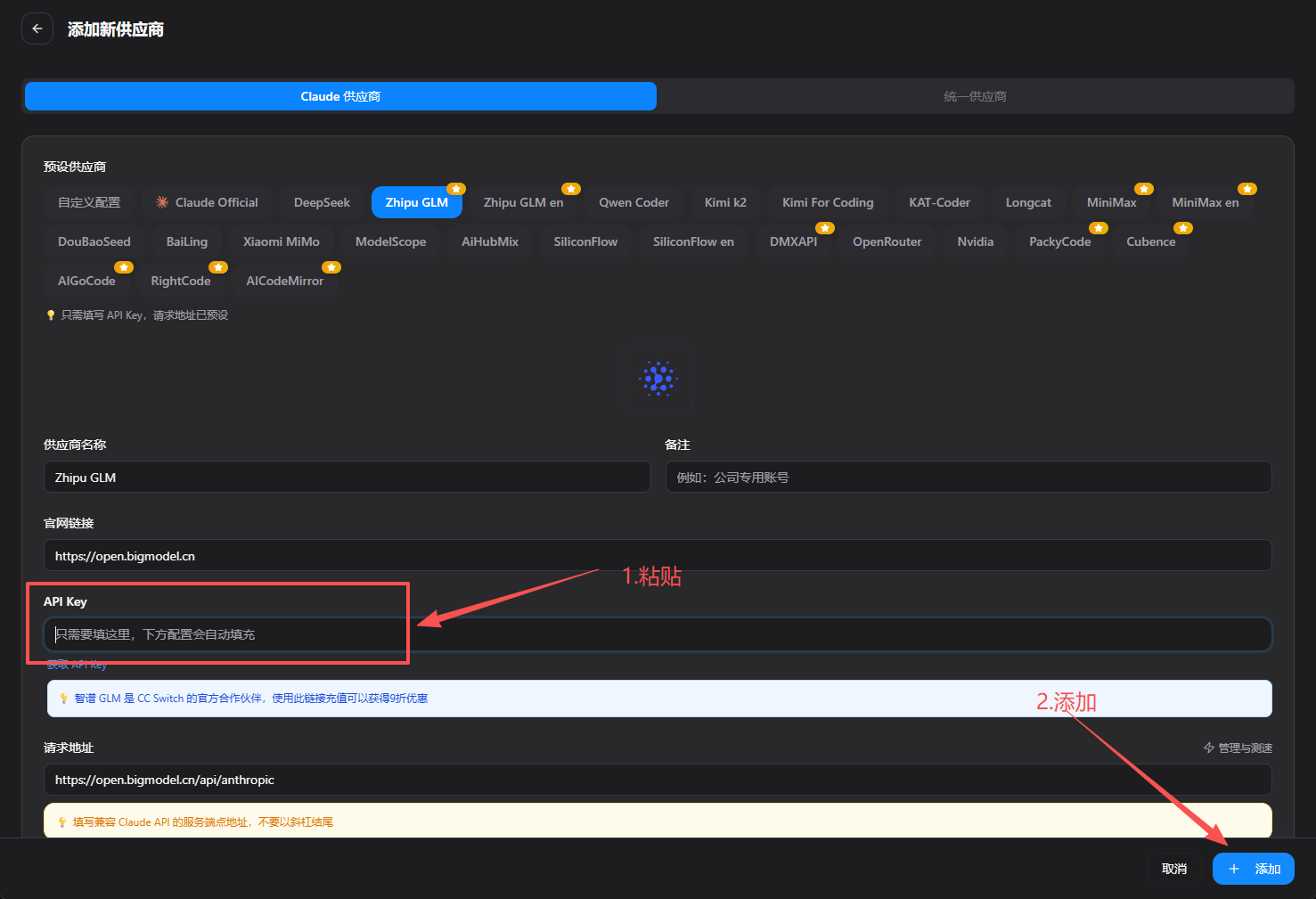This screenshot has width=1316, height=899.
Task: Click into the 备注 notes field
Action: 969,477
